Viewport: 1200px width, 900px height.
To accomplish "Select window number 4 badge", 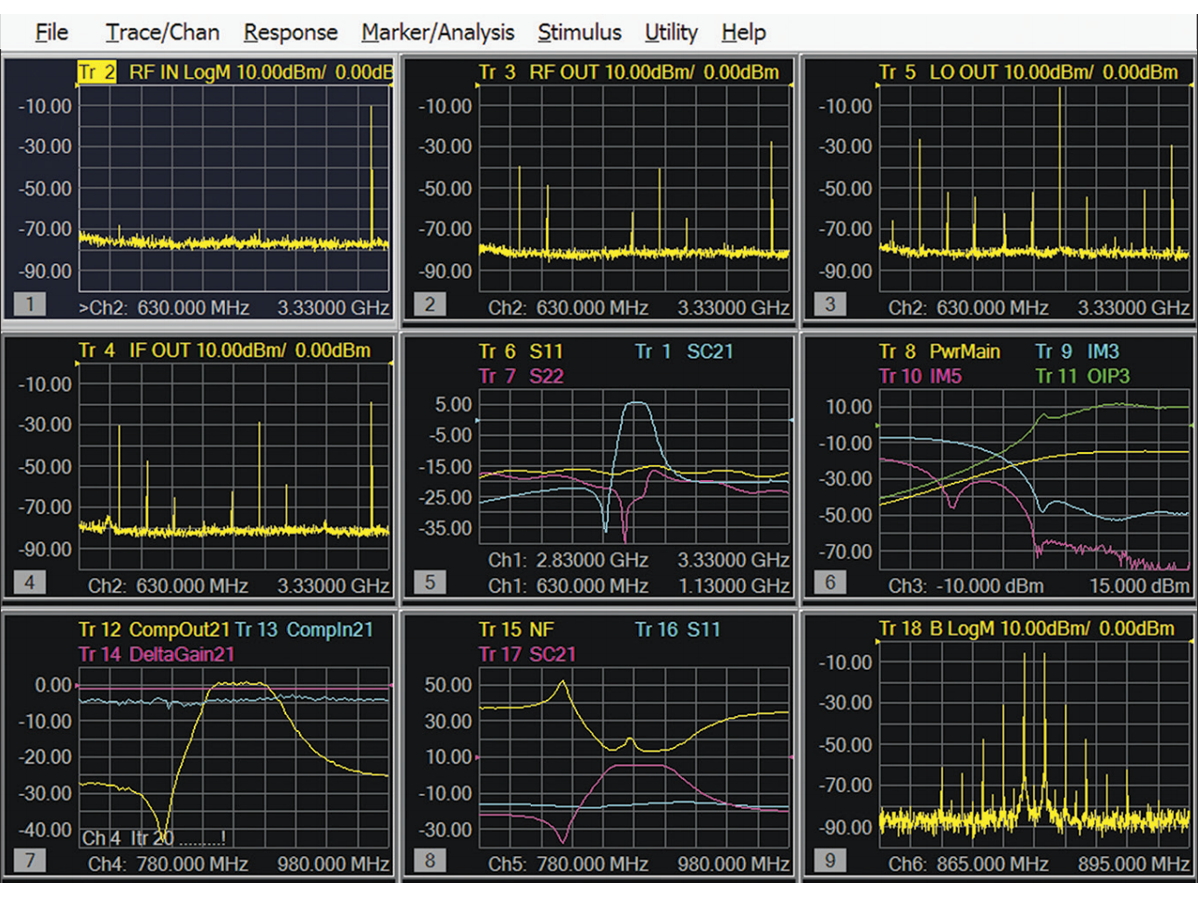I will tap(30, 581).
